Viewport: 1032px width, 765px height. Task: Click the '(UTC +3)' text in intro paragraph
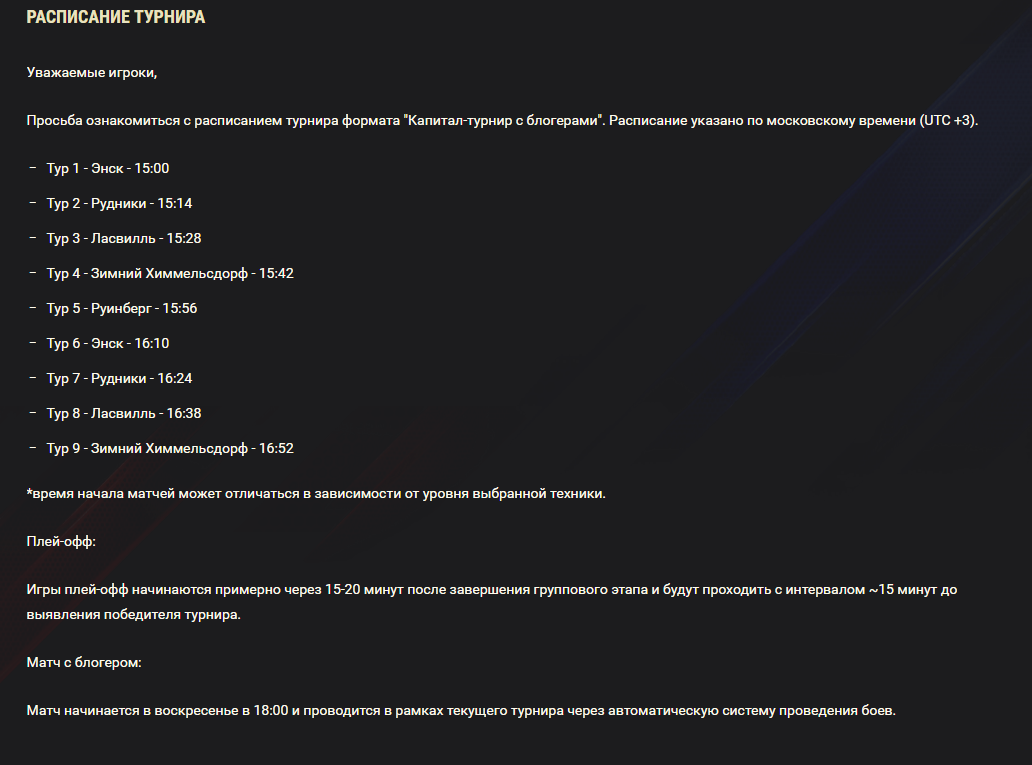[948, 120]
